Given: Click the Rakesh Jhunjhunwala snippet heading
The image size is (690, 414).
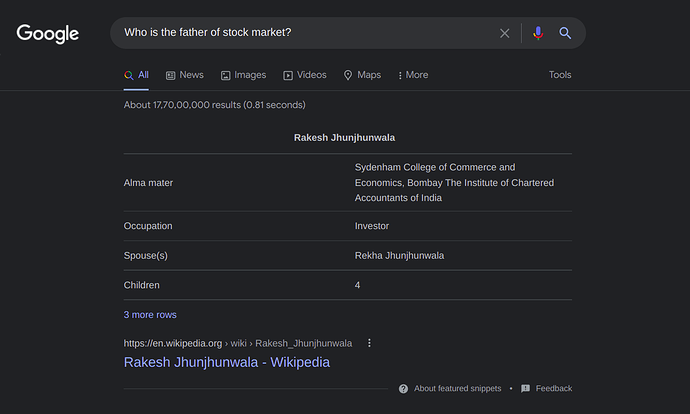Looking at the screenshot, I should pos(345,138).
